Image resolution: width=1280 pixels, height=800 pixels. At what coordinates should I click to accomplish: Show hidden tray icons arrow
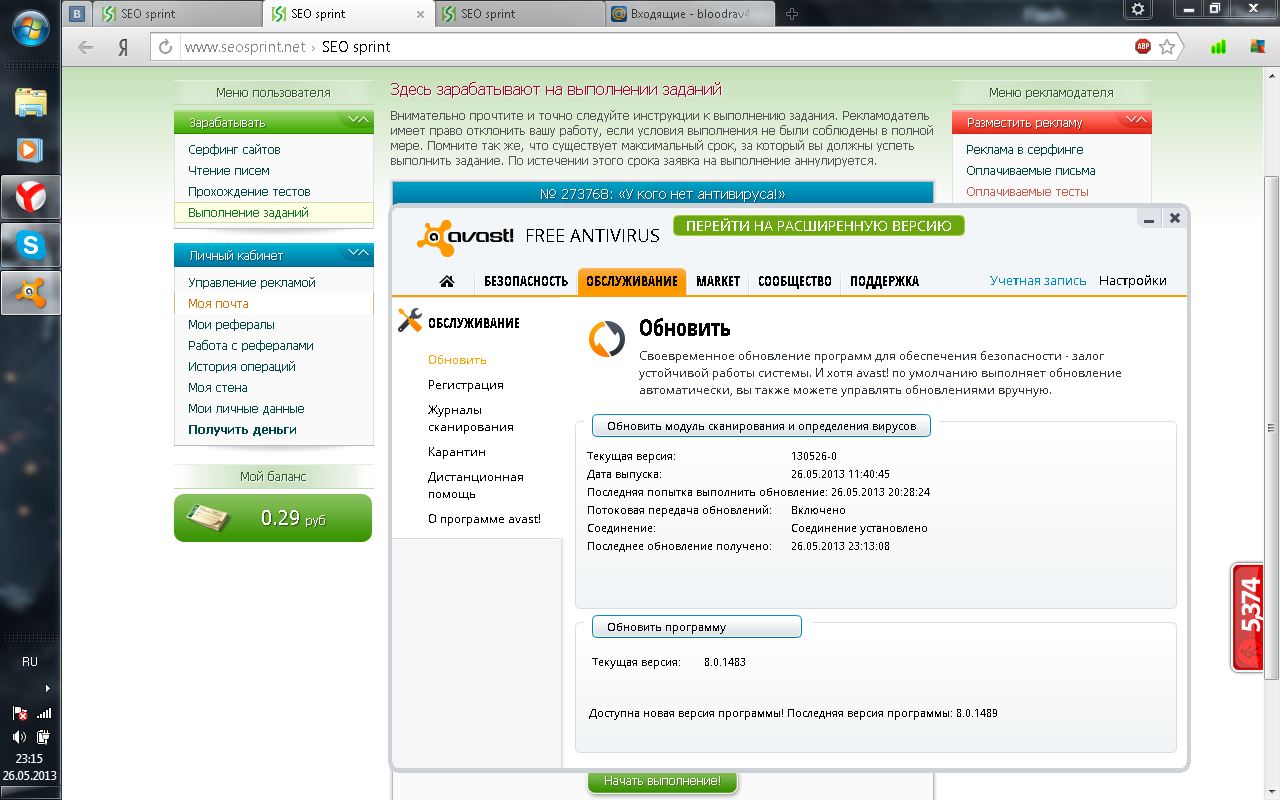(46, 688)
